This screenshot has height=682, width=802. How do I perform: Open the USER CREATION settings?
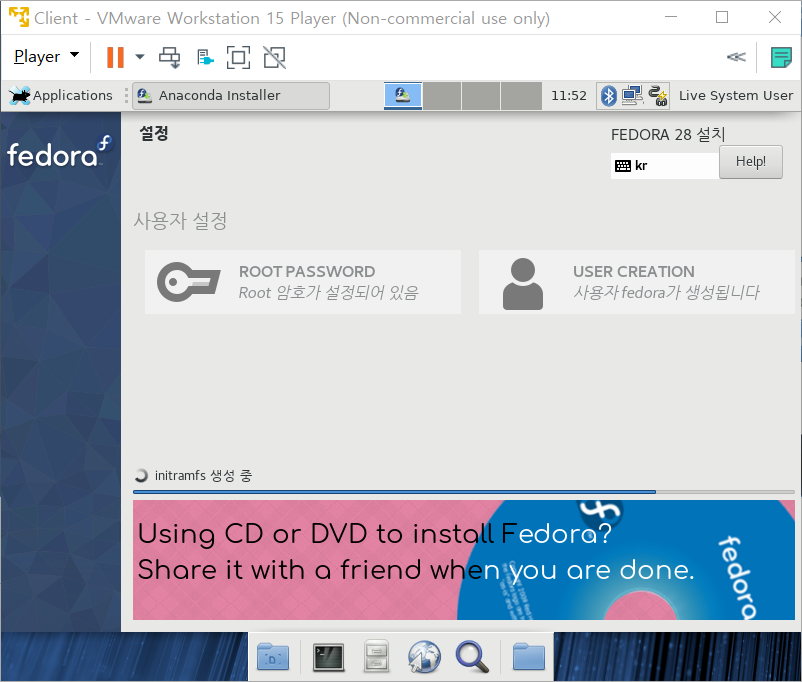pyautogui.click(x=637, y=282)
